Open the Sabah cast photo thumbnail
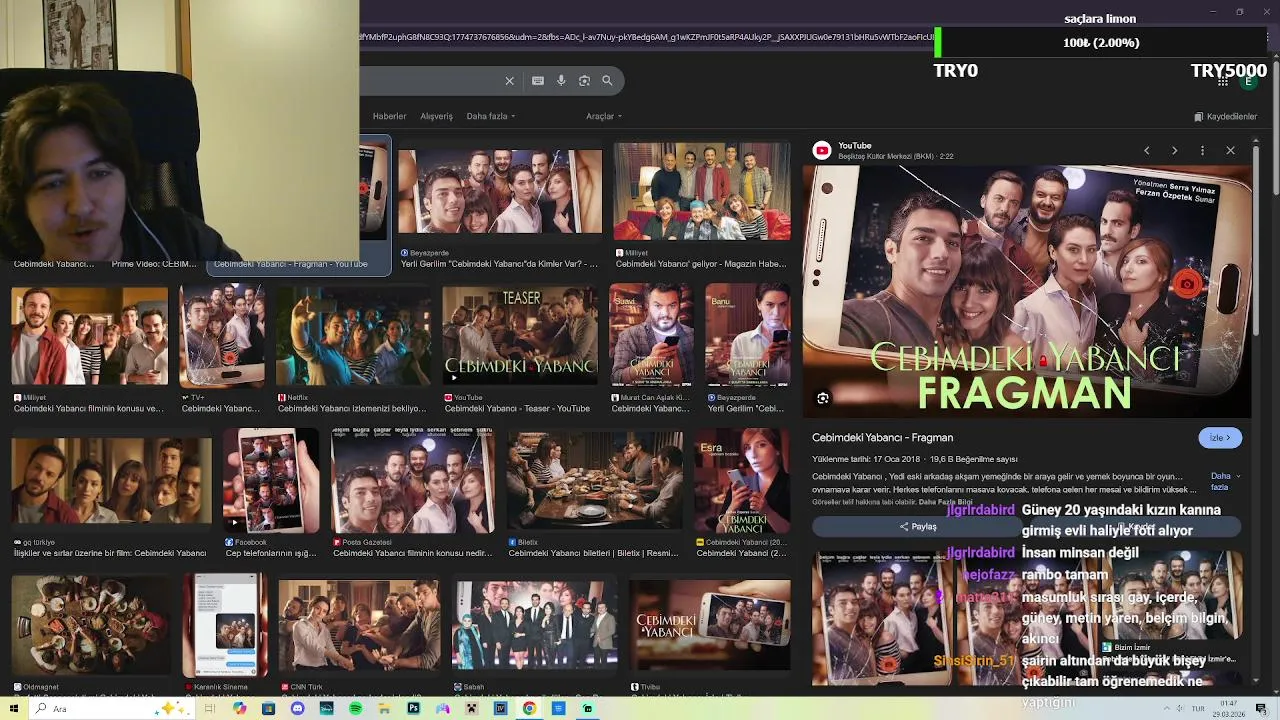Screen dimensions: 1280x720 534,626
